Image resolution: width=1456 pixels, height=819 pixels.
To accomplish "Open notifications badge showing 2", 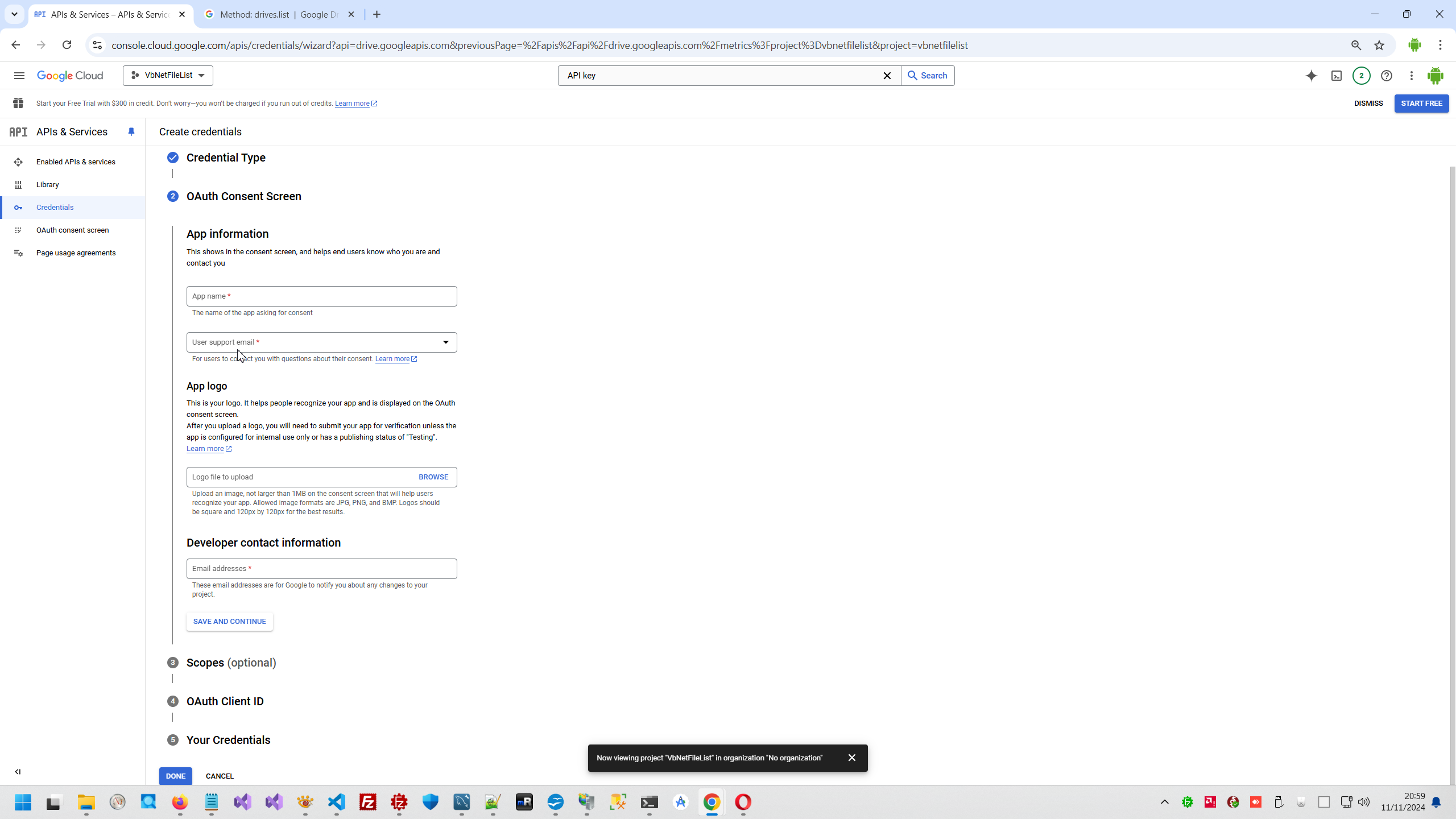I will 1361,76.
